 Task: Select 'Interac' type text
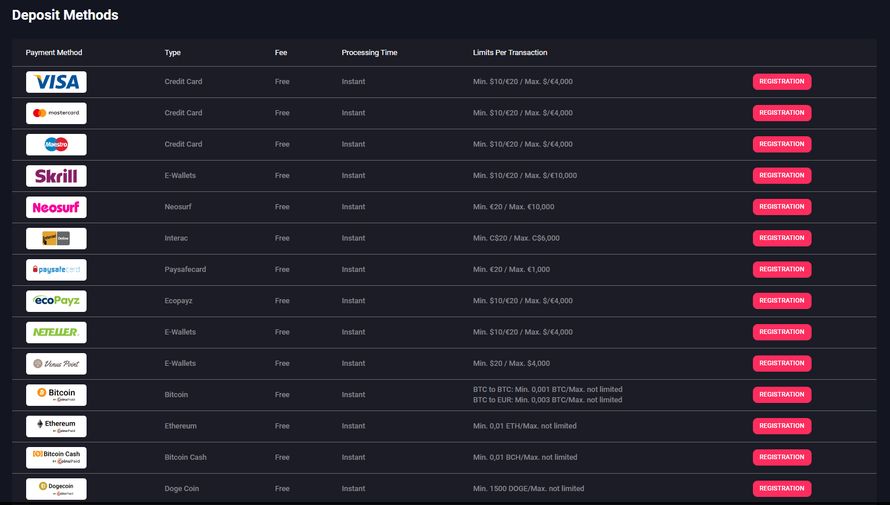[x=176, y=238]
